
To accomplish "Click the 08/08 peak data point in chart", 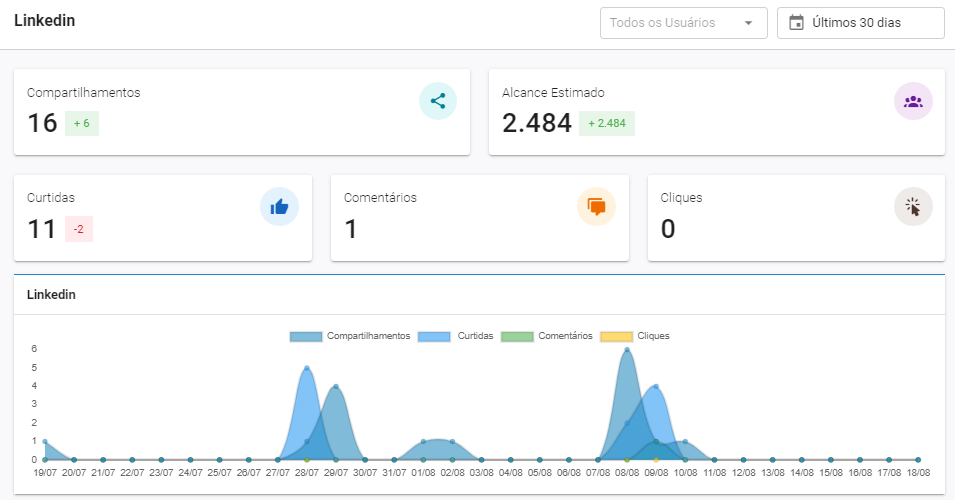I will pyautogui.click(x=627, y=350).
